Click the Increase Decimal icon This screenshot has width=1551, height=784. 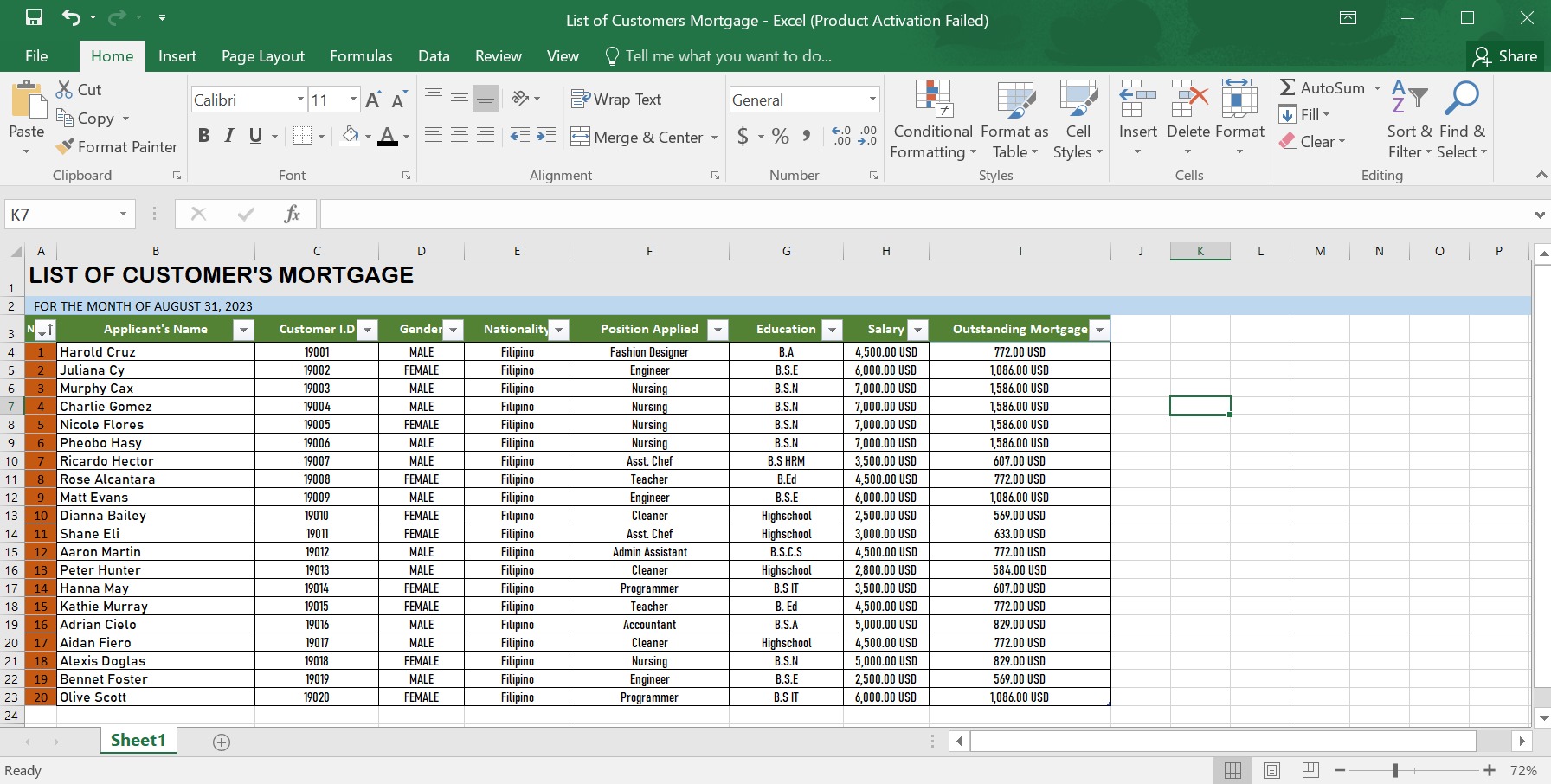coord(841,137)
